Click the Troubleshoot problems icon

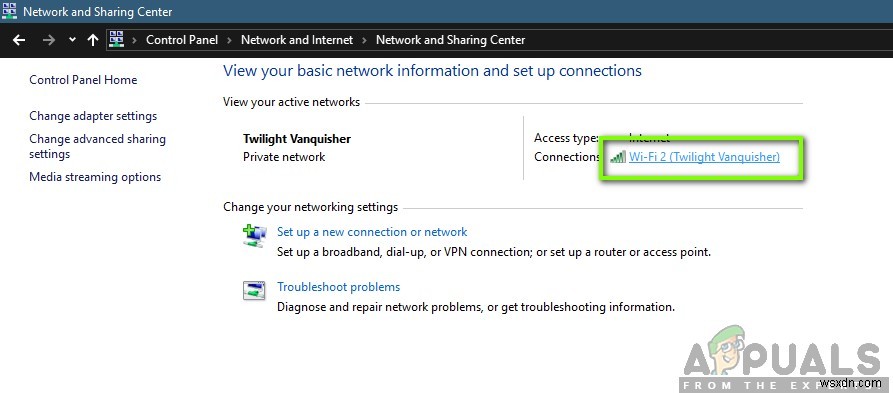(x=254, y=290)
